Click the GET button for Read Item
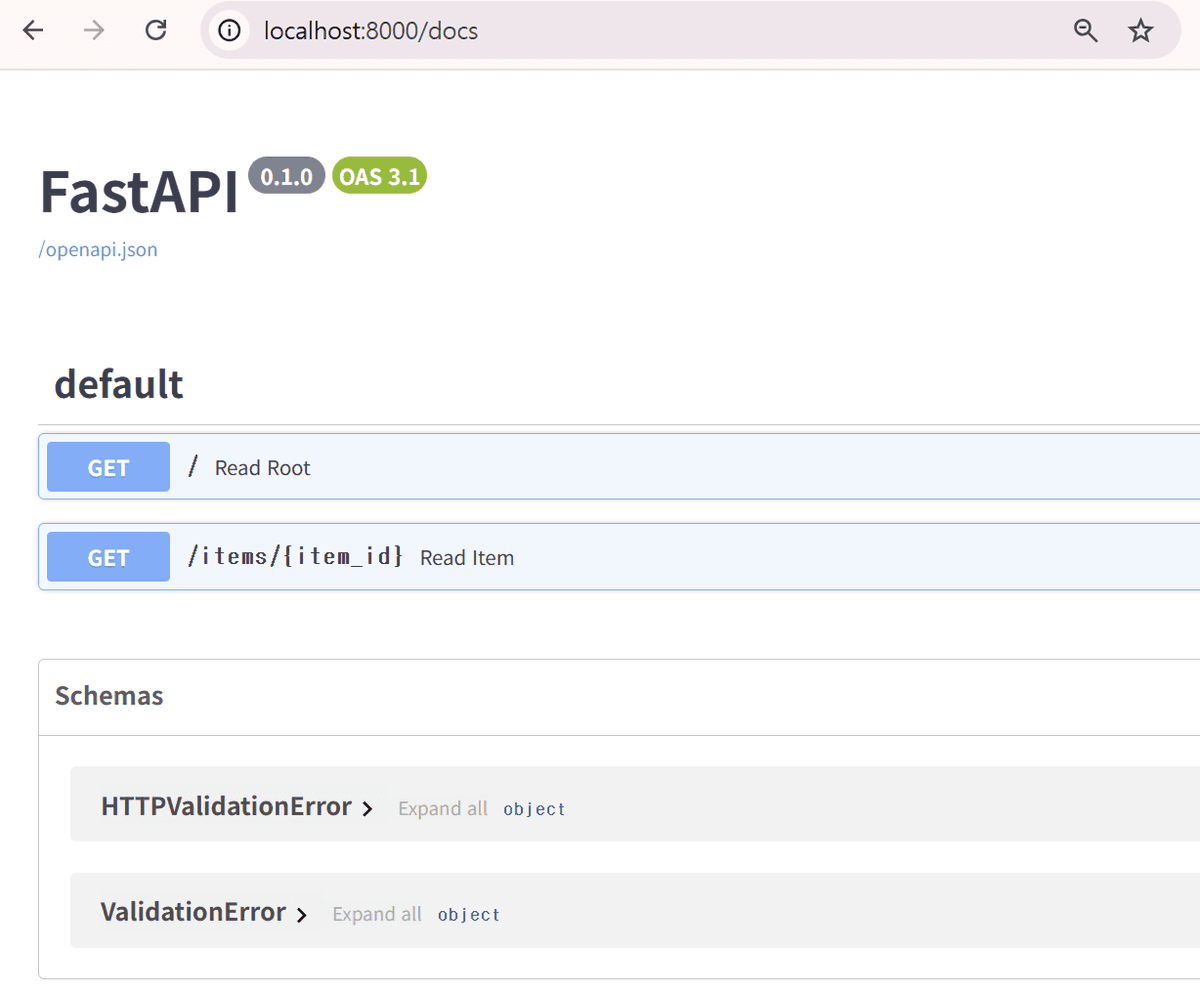The image size is (1200, 1000). (x=108, y=557)
